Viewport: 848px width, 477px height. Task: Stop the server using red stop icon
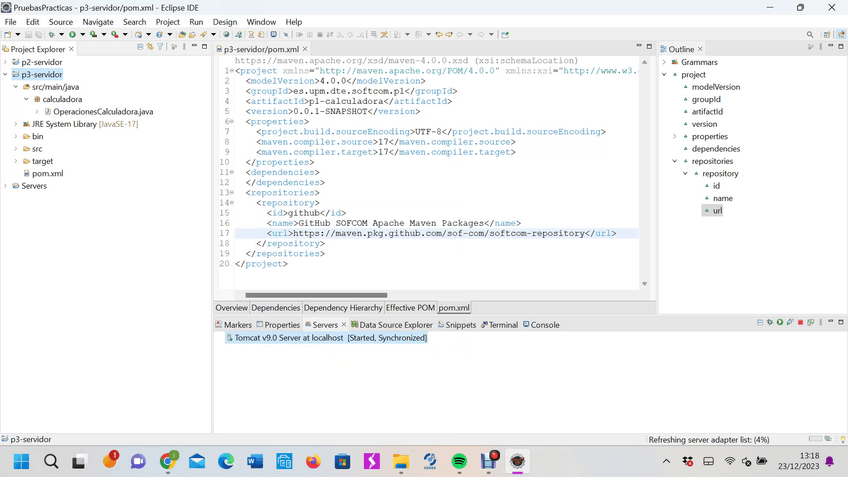coord(800,323)
